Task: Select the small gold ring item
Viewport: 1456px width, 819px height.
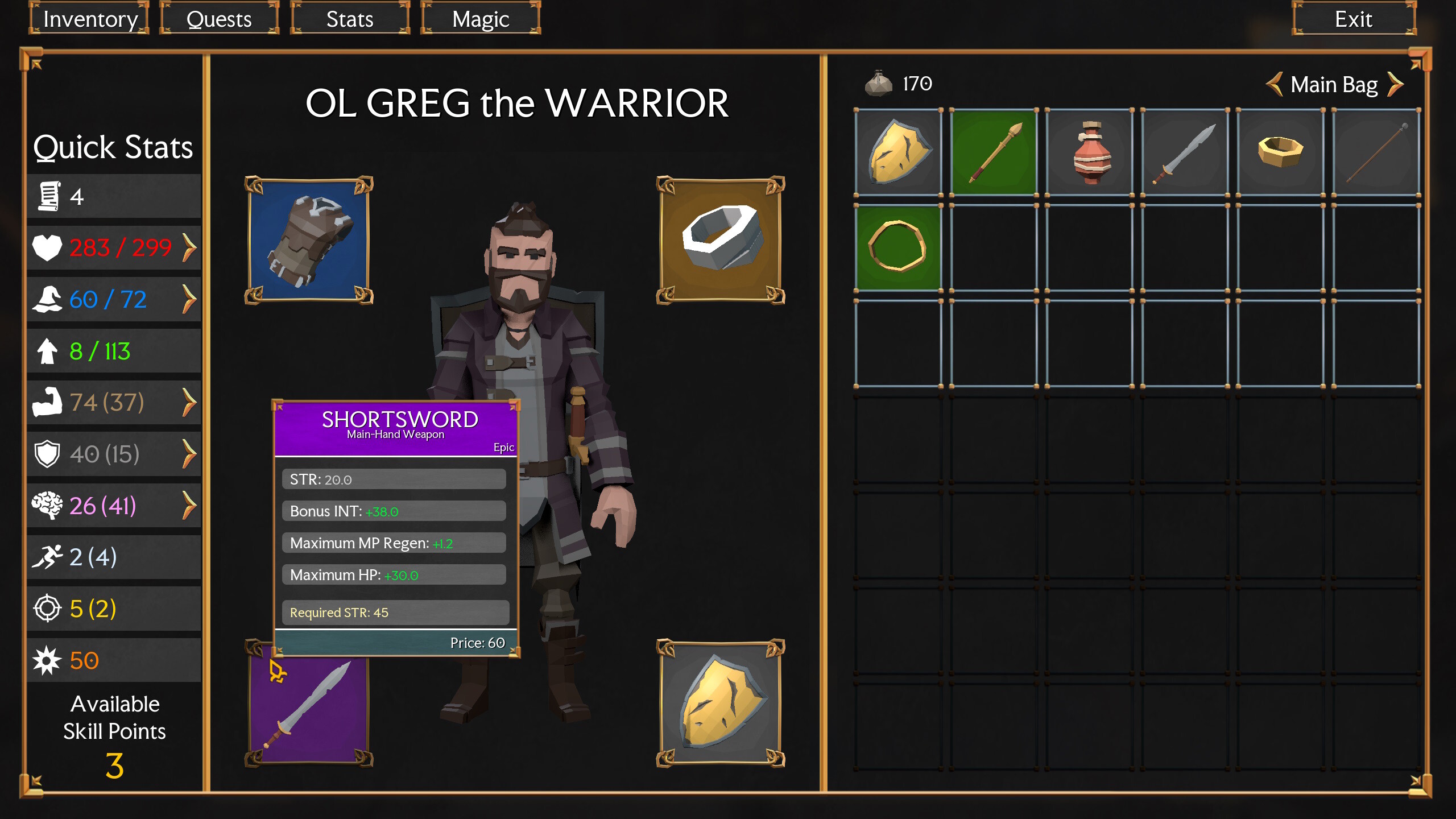Action: tap(1281, 152)
